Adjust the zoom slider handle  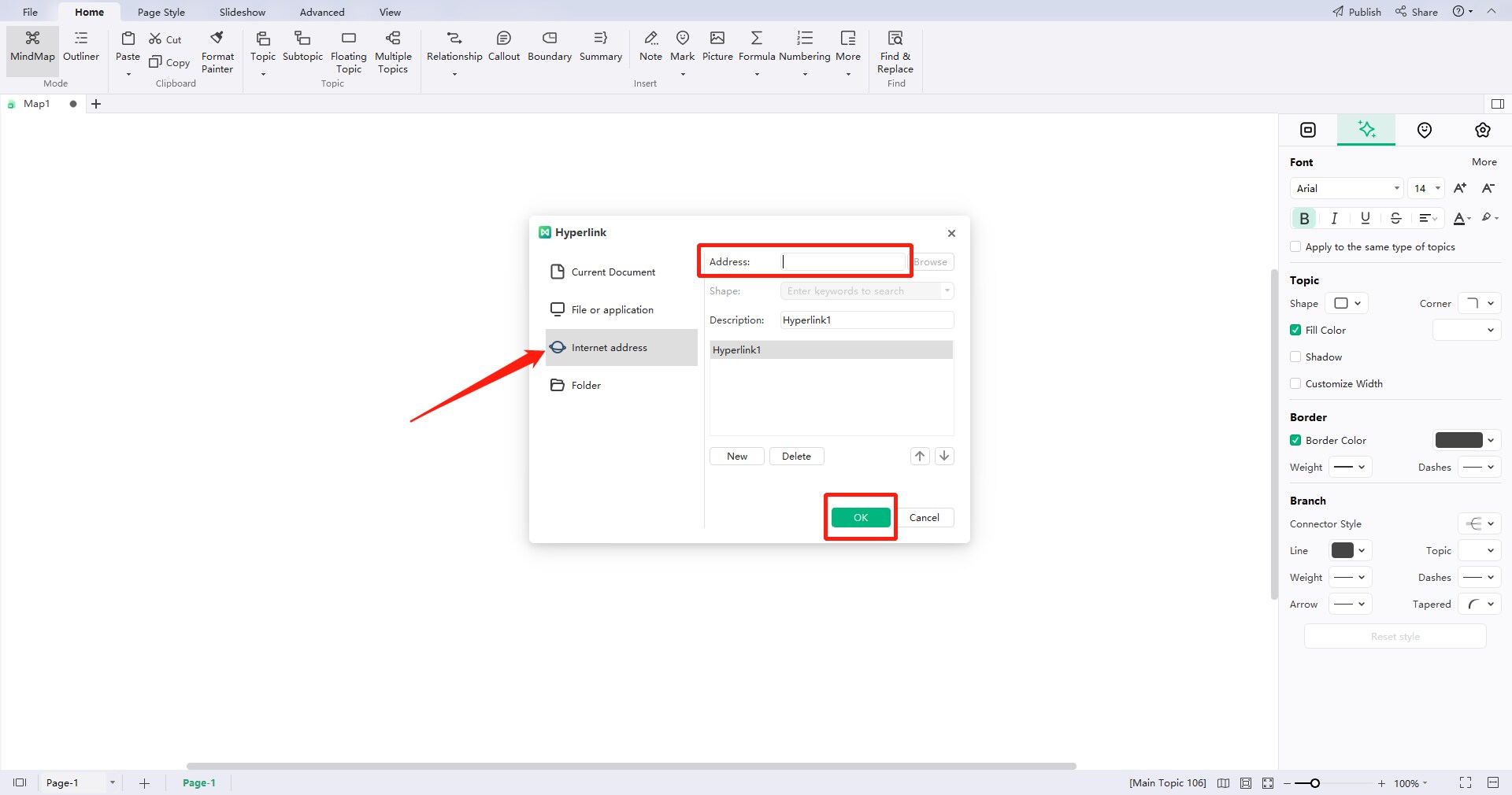tap(1315, 783)
